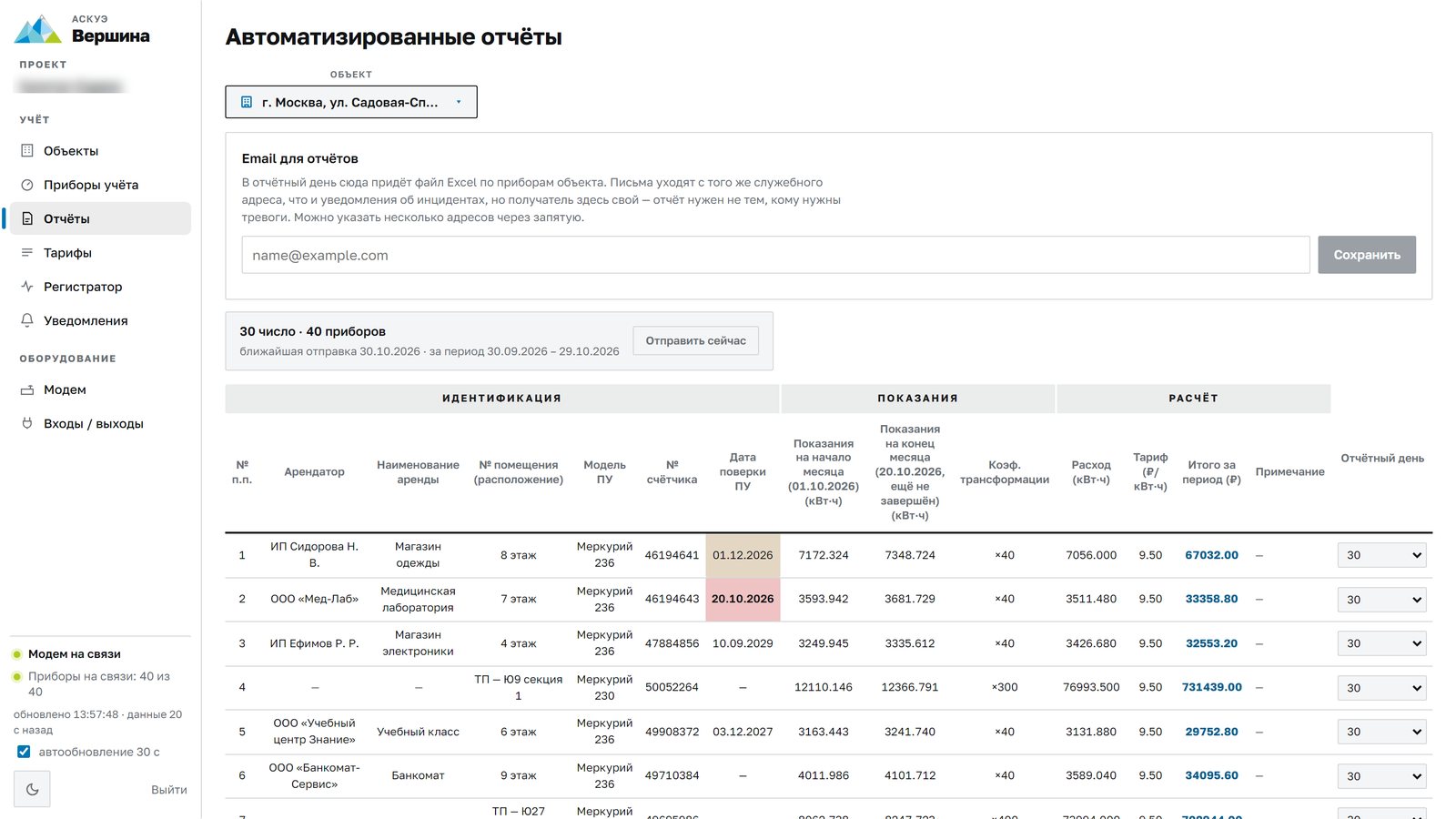This screenshot has width=1456, height=819.
Task: Toggle the автообновление 30 с checkbox
Action: point(24,752)
